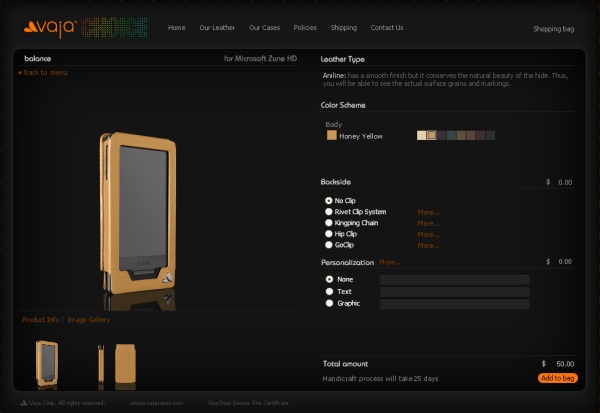Open GeoTrust Secure Site Certificate link
The image size is (600, 413).
[248, 403]
